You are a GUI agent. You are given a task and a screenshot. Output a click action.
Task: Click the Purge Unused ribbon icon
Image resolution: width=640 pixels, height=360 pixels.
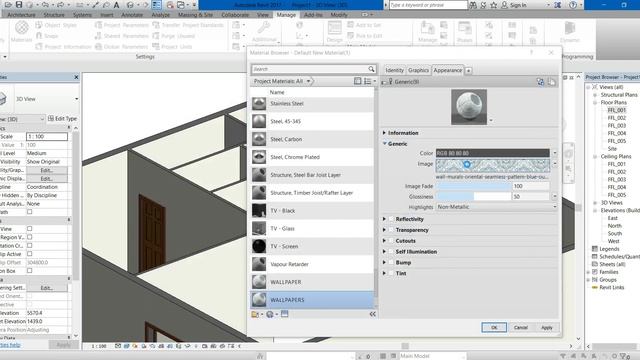tap(156, 36)
